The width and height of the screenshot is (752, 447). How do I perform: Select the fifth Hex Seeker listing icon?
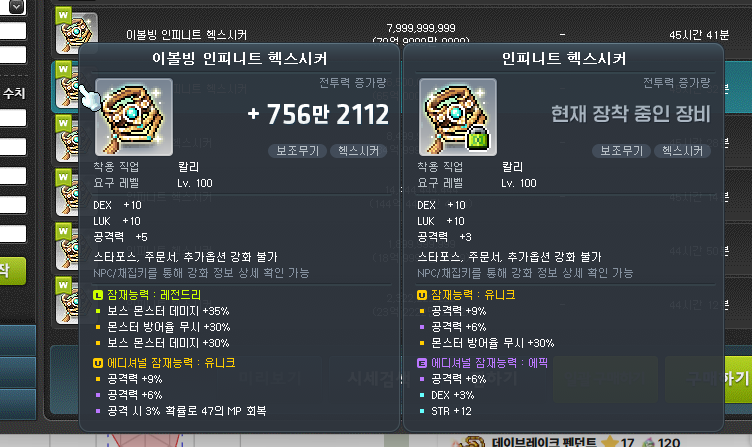click(67, 247)
